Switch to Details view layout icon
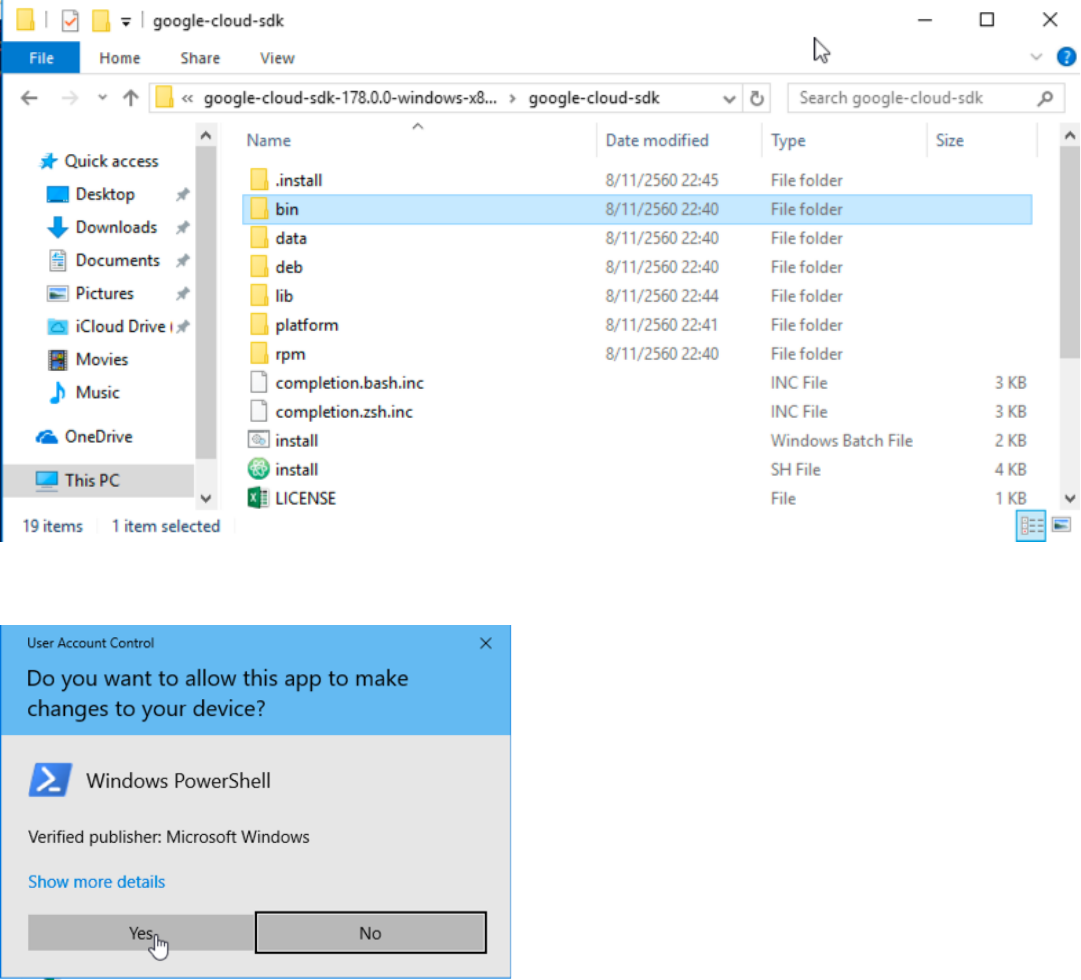 click(x=1031, y=526)
